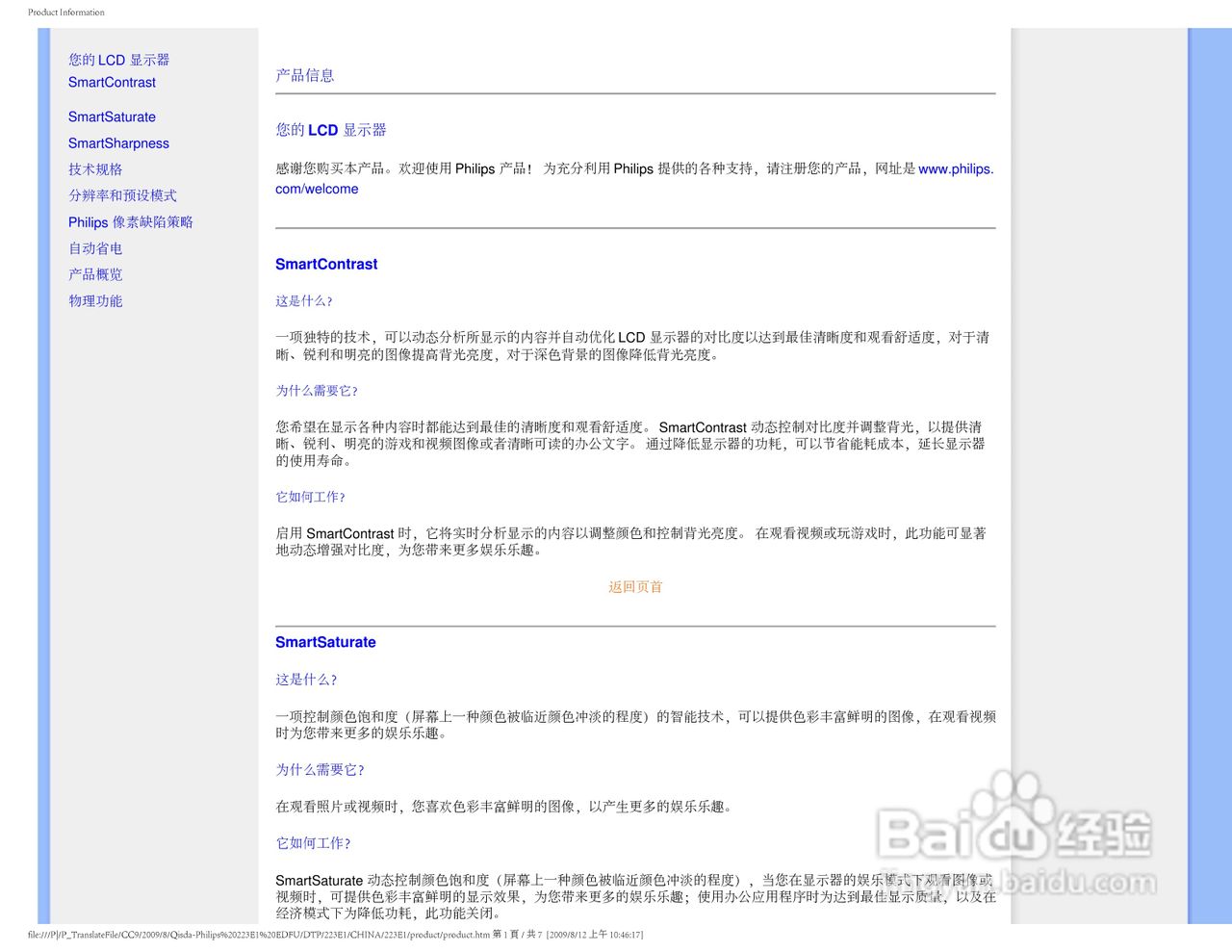This screenshot has width=1232, height=952.
Task: Click the 自动省电 sidebar link
Action: pos(95,248)
